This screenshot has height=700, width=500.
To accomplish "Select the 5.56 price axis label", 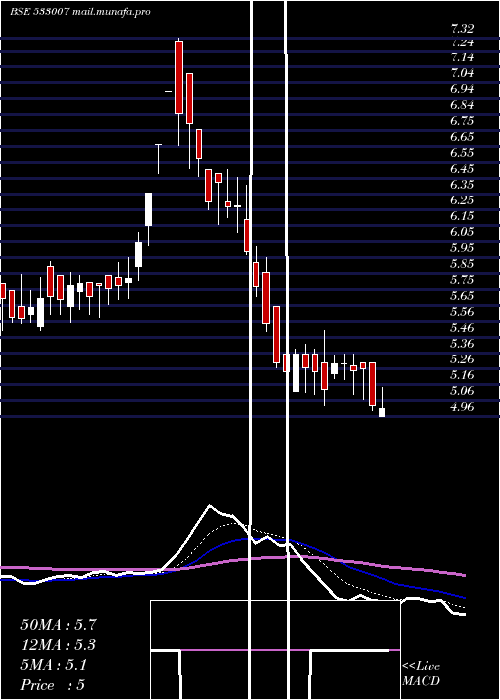I will coord(462,312).
